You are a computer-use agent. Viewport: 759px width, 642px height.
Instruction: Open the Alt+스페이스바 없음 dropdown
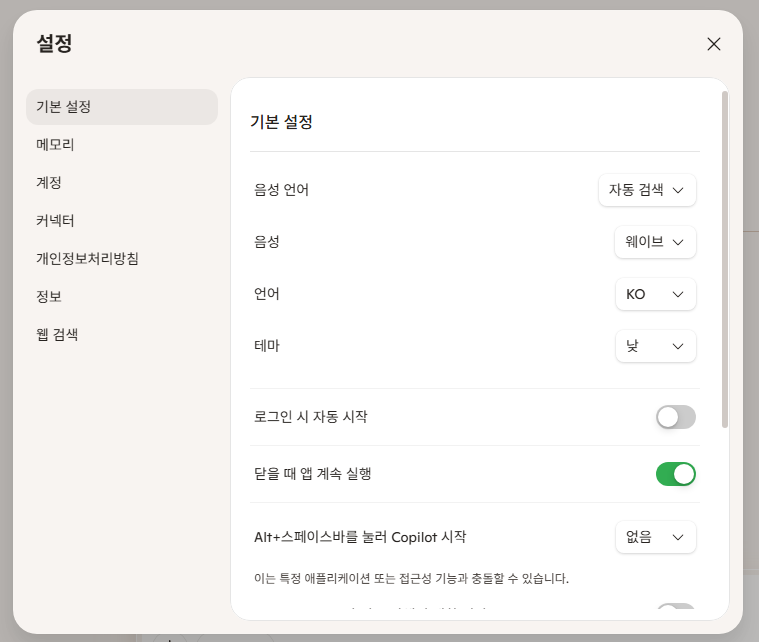655,536
